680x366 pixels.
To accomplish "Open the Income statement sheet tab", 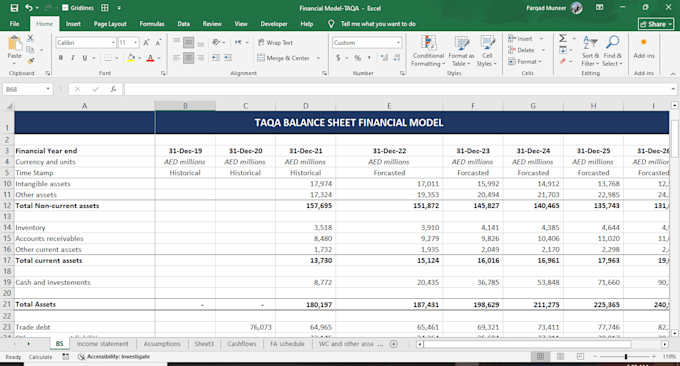I will pos(102,344).
